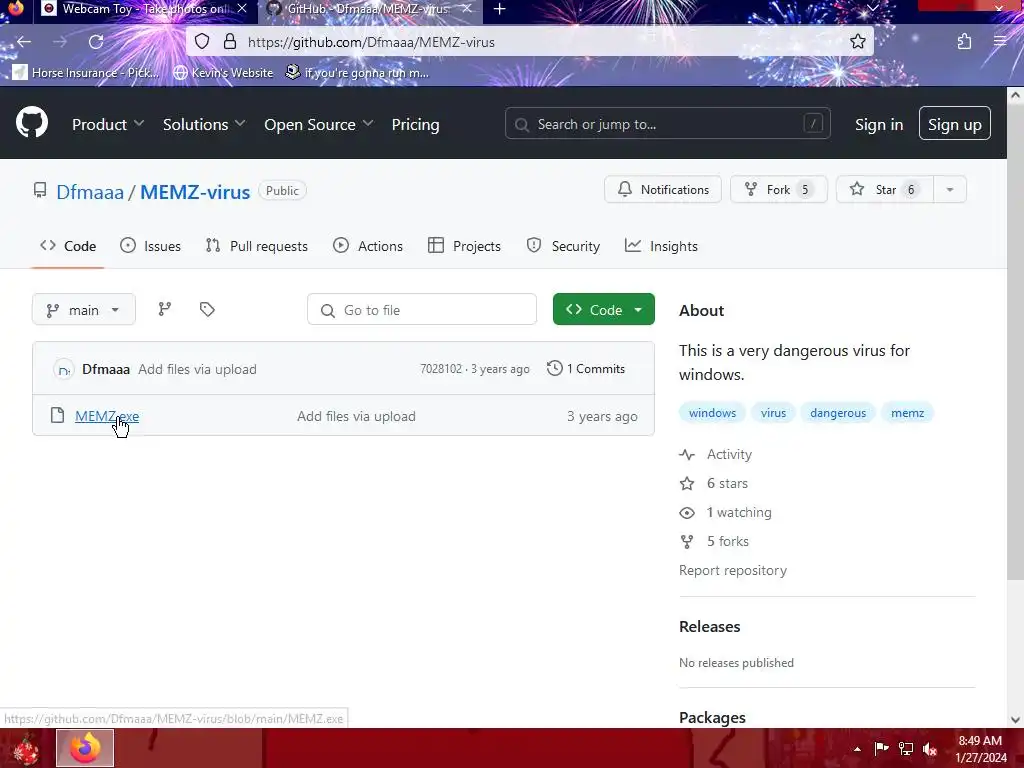Star the repository with the Star button
This screenshot has height=768, width=1024.
point(884,189)
